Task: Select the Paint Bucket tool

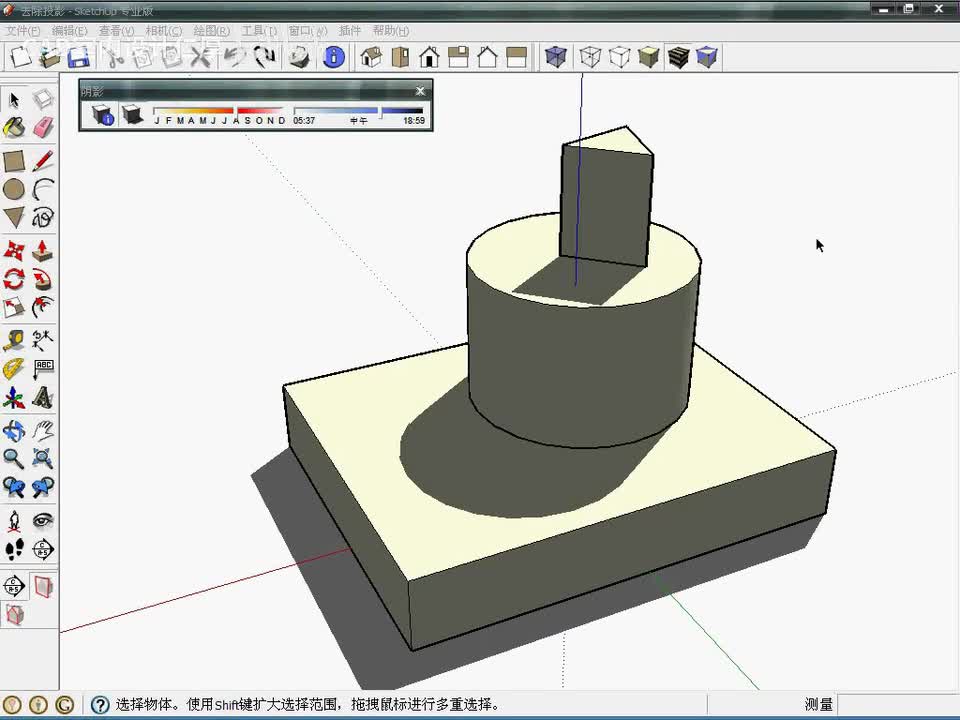Action: click(14, 128)
